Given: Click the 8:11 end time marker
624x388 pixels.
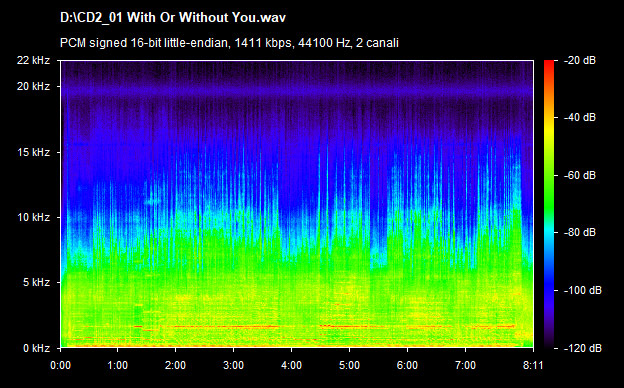Looking at the screenshot, I should pyautogui.click(x=533, y=365).
